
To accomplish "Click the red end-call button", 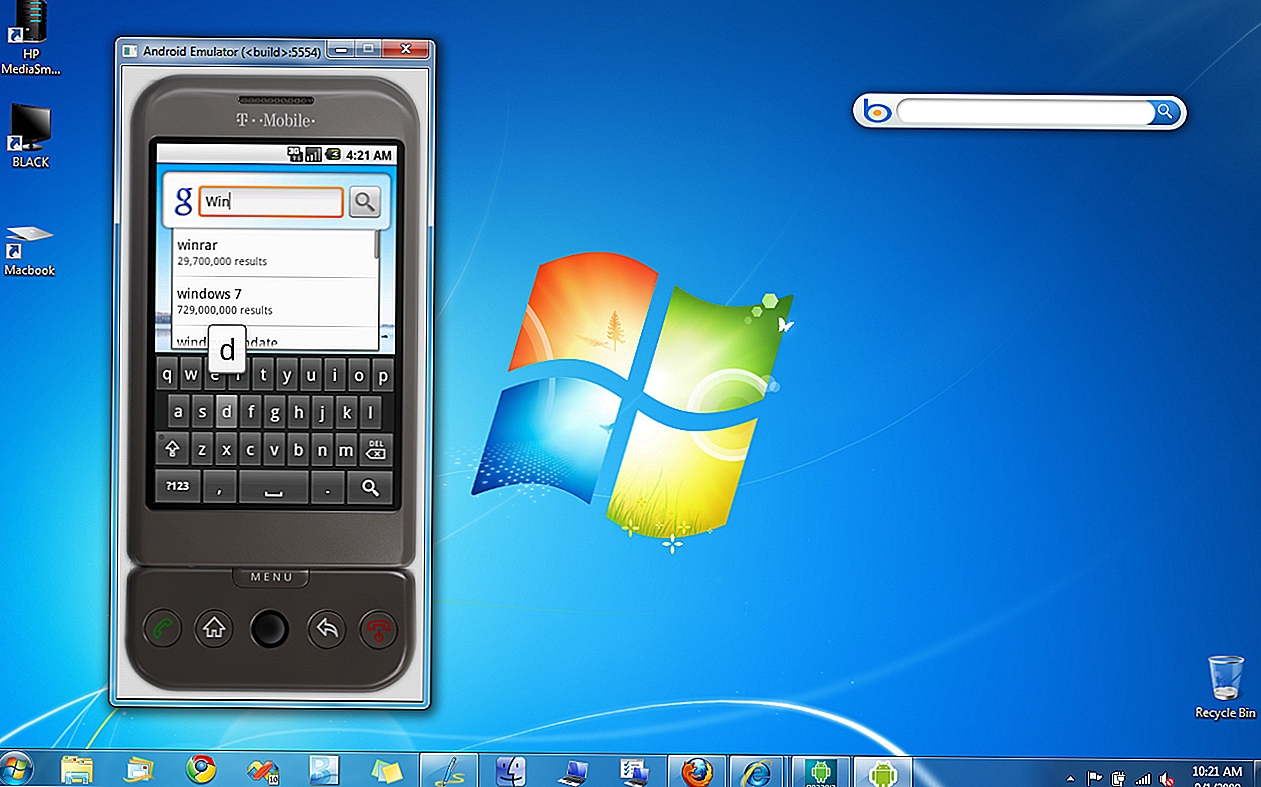I will pos(379,629).
